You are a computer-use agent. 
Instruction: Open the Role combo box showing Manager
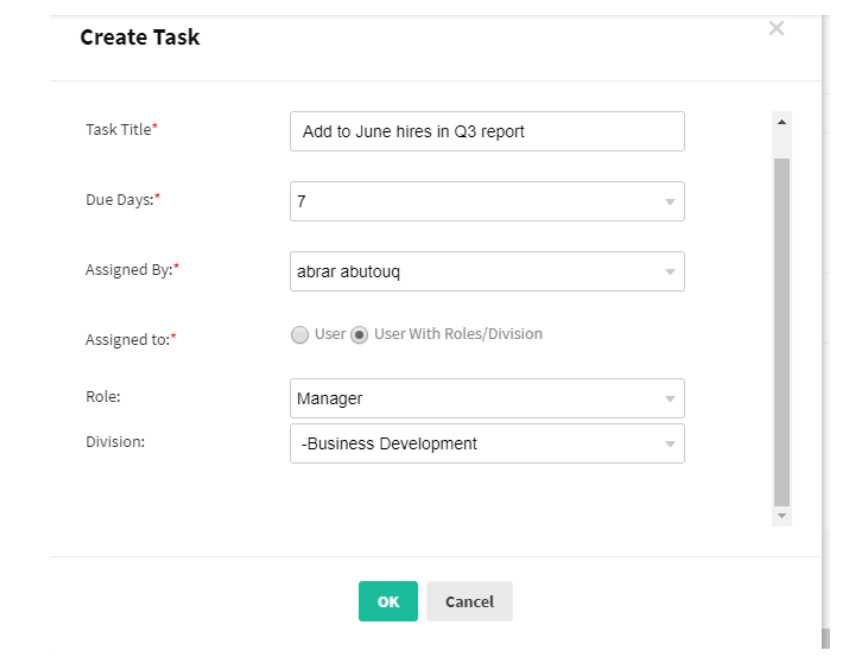point(487,398)
